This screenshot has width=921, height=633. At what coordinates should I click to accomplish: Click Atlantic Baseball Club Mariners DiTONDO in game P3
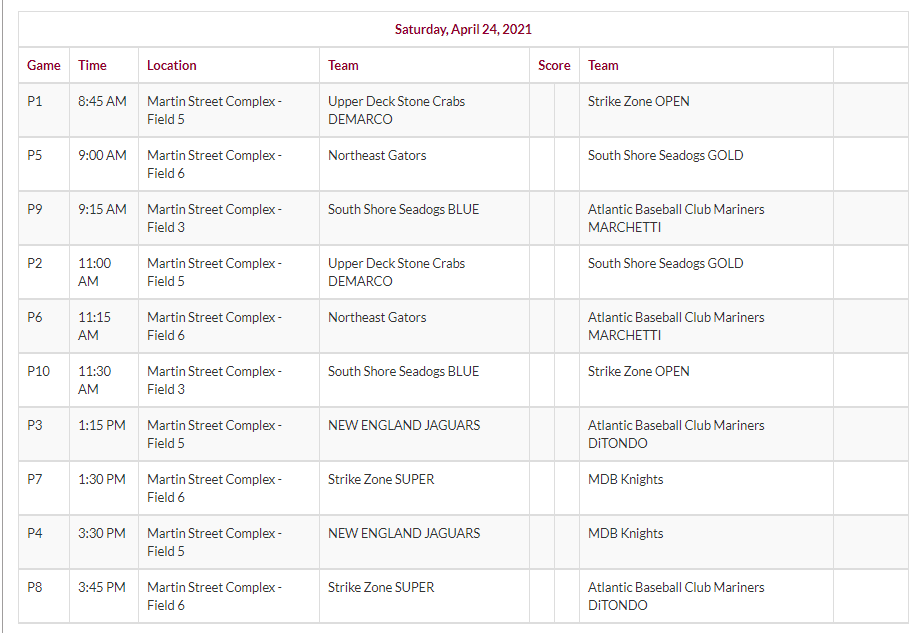click(675, 434)
